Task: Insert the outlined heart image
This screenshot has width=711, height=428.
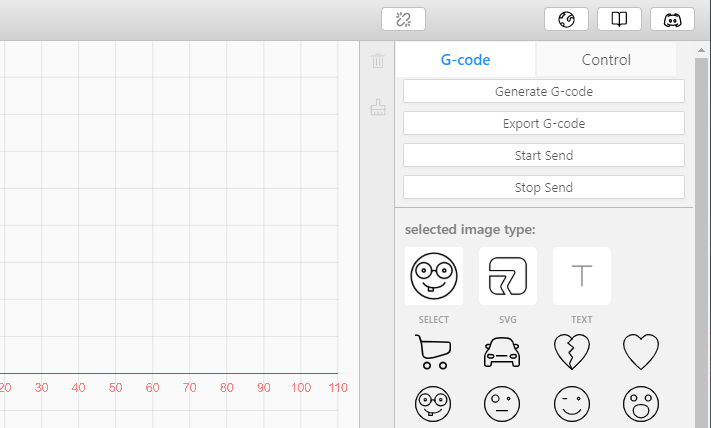Action: pyautogui.click(x=641, y=352)
